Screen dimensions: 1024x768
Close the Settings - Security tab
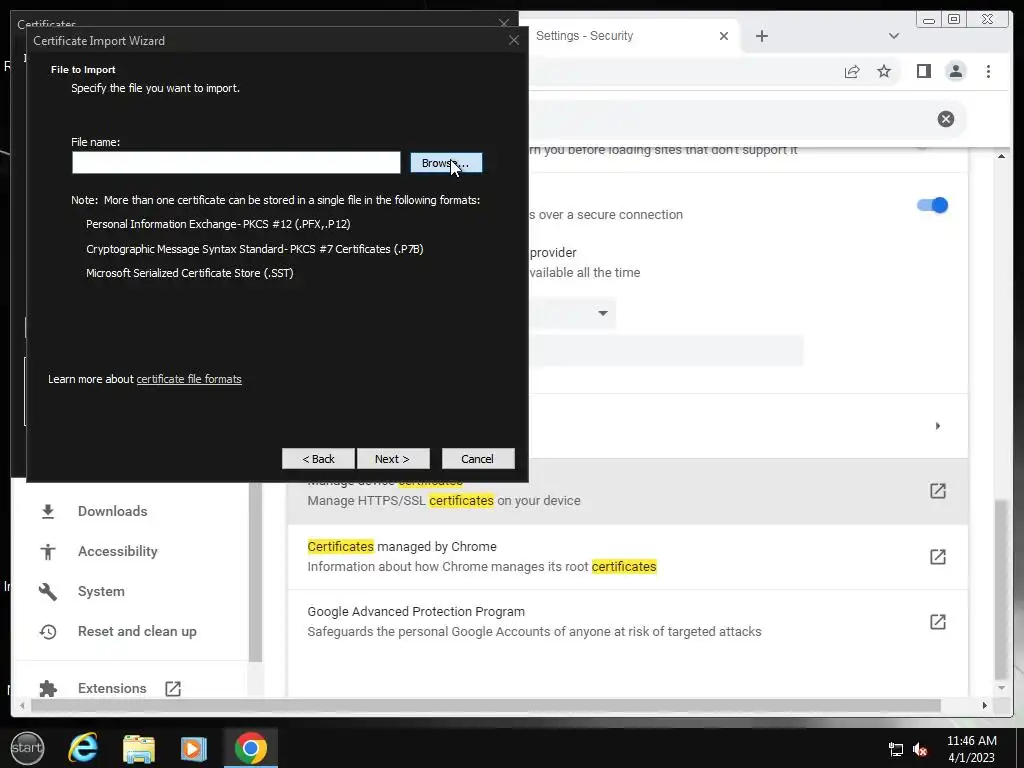pos(724,36)
